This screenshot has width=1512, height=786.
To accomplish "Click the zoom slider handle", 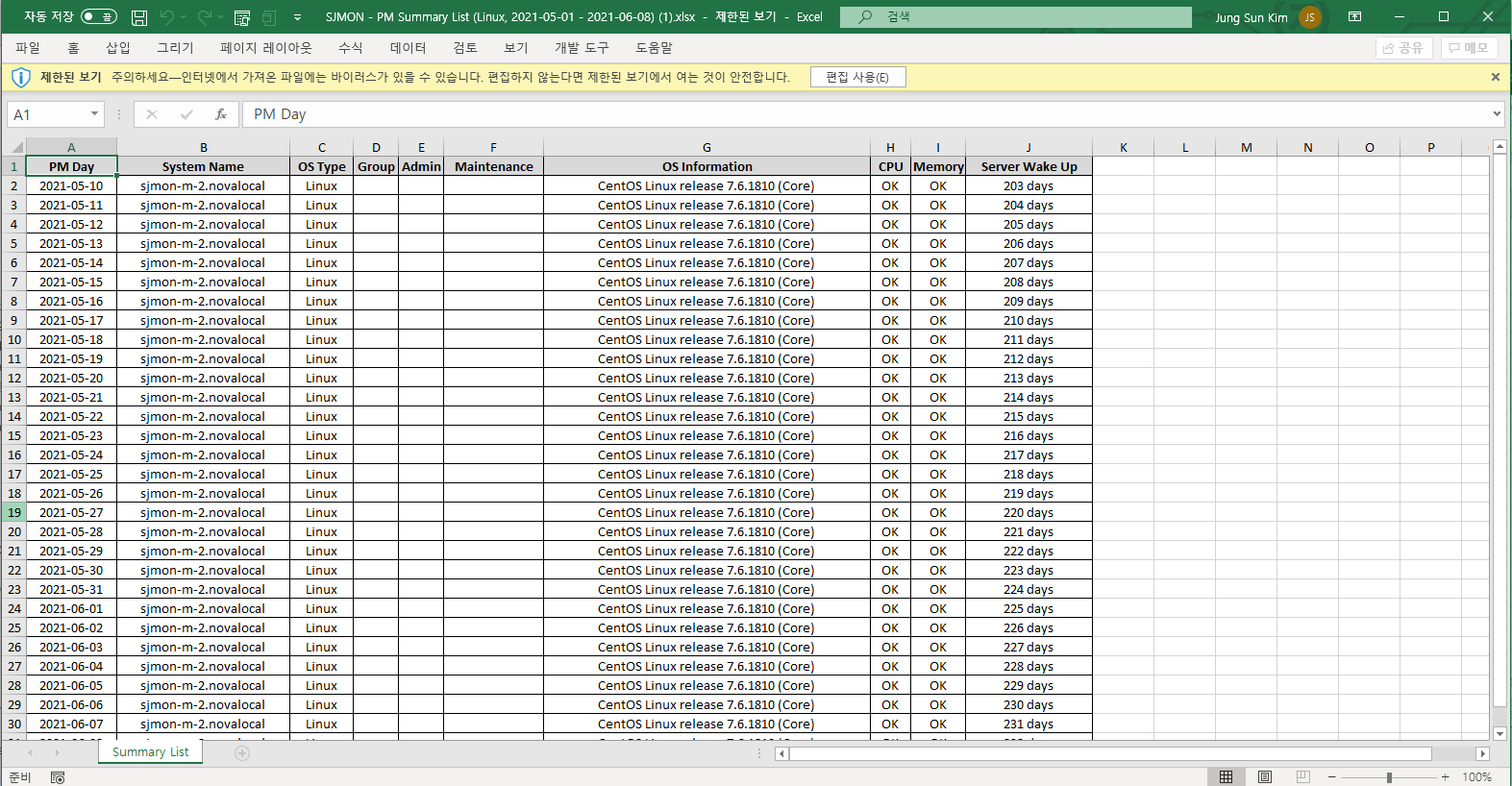I will (x=1389, y=776).
